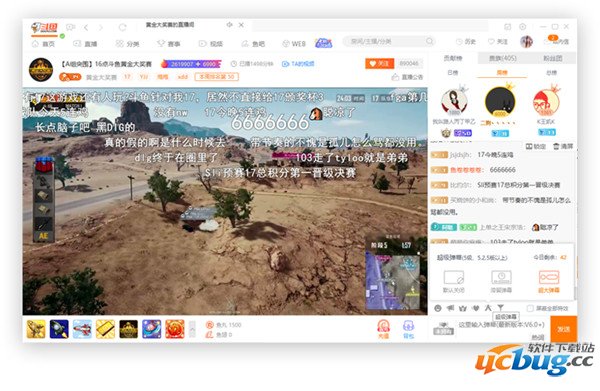Open the 历史 watch history

[466, 41]
